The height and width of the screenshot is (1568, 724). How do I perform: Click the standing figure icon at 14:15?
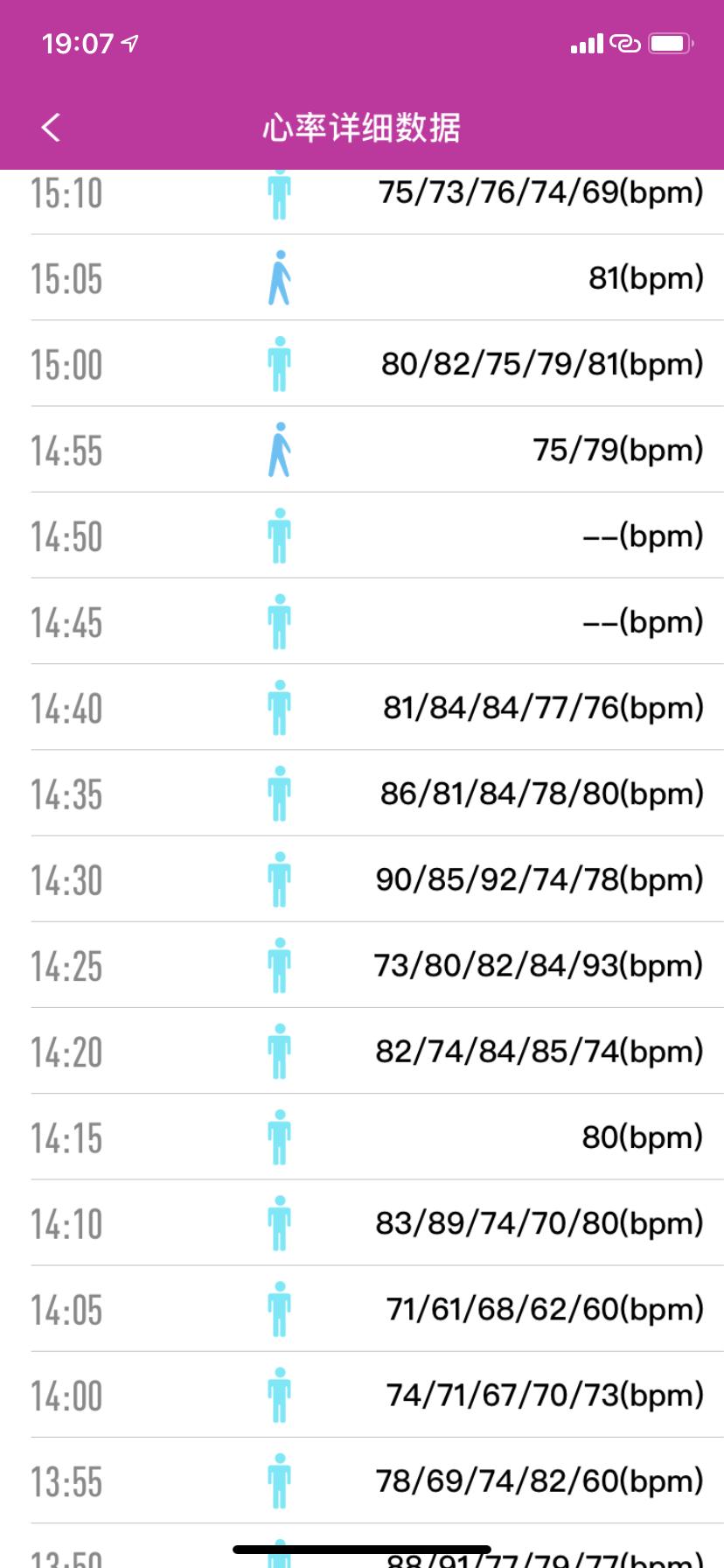[x=279, y=1137]
